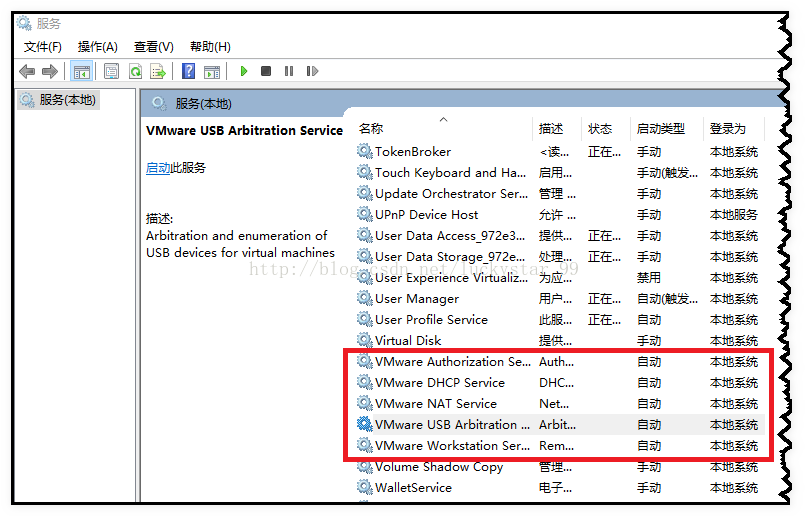
Task: Click the Back arrow in the toolbar
Action: coord(27,71)
